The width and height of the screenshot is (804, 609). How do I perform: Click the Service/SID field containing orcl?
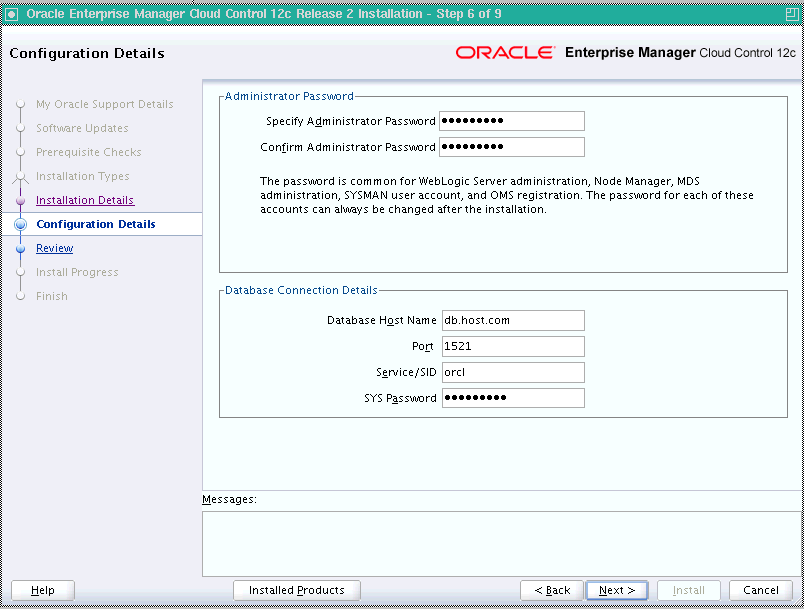(x=513, y=373)
